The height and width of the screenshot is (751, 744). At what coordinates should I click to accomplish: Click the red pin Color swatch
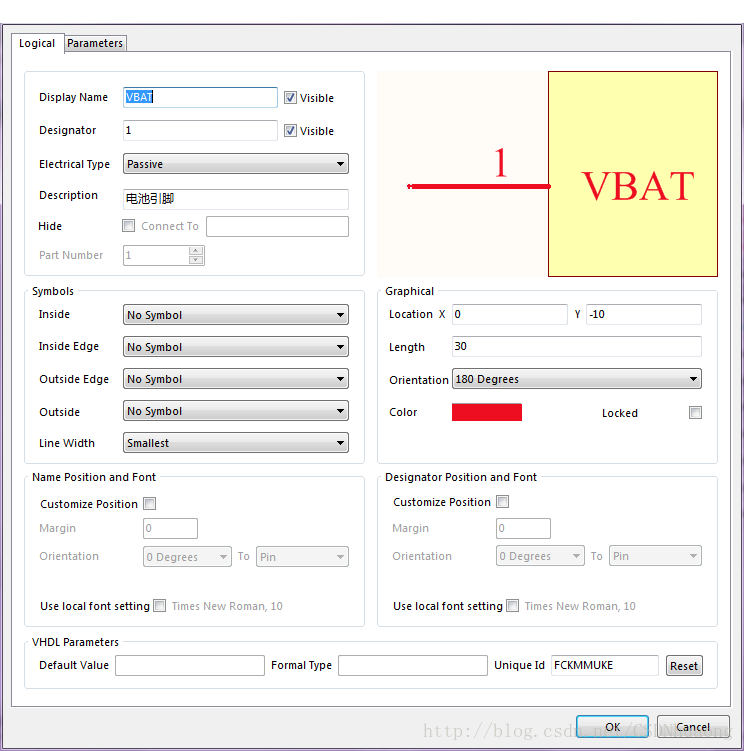click(x=487, y=412)
